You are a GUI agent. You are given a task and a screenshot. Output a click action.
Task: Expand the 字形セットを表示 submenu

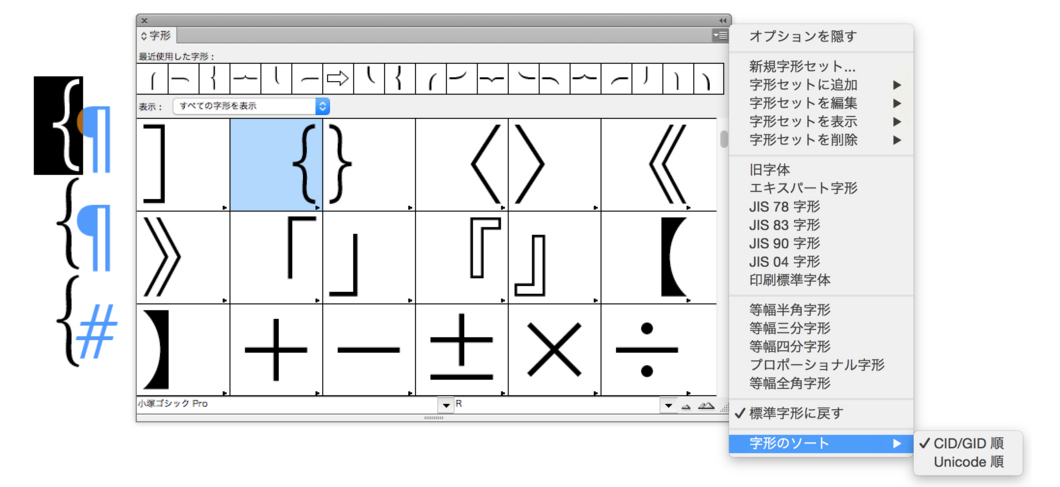click(x=821, y=122)
